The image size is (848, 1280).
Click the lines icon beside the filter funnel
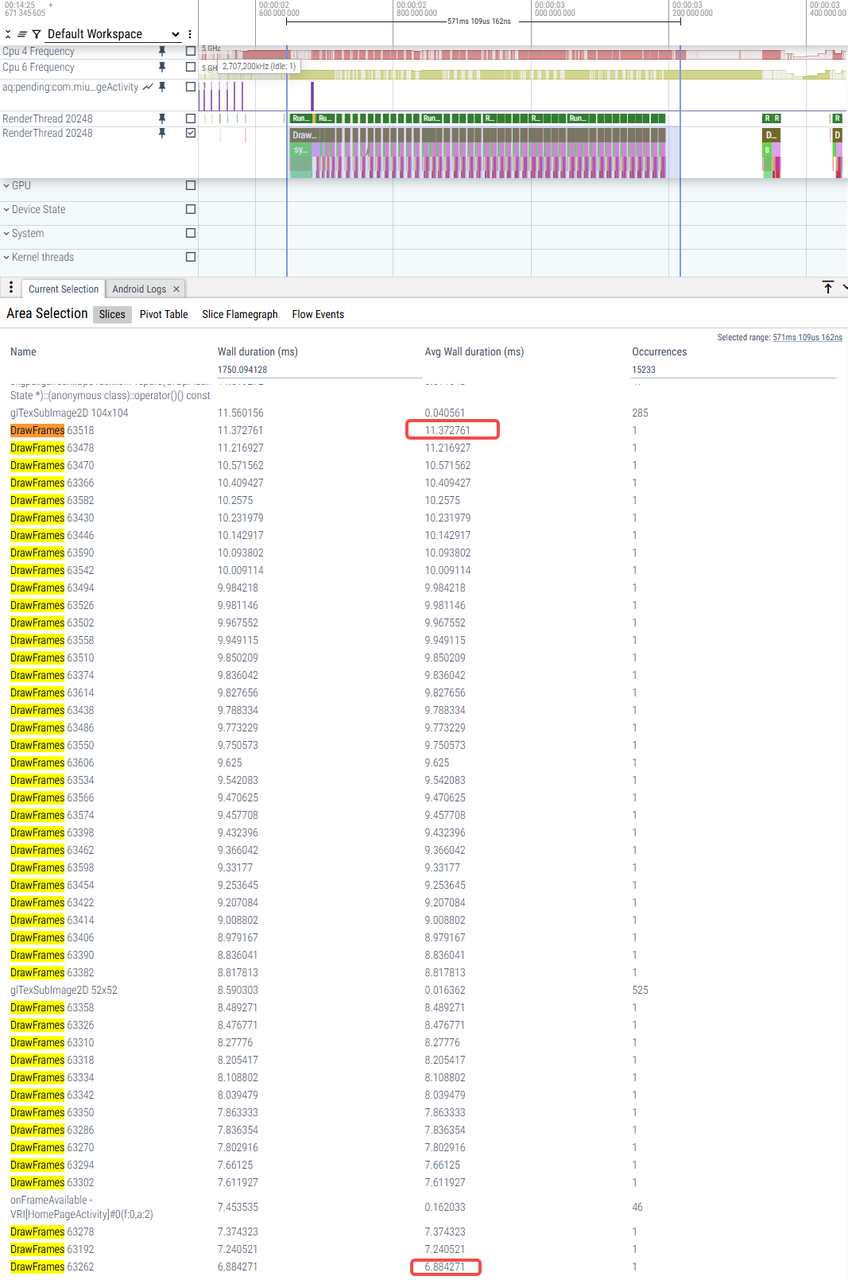tap(22, 34)
